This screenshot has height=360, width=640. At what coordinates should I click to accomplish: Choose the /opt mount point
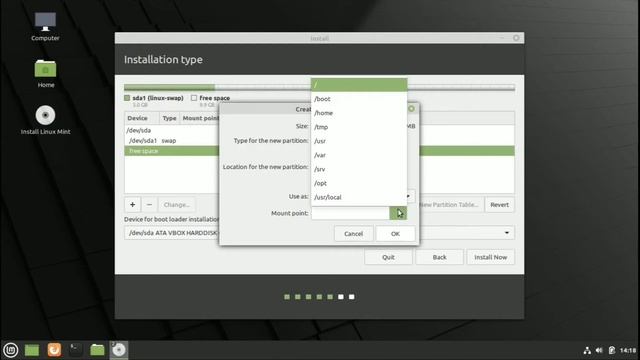click(x=359, y=183)
